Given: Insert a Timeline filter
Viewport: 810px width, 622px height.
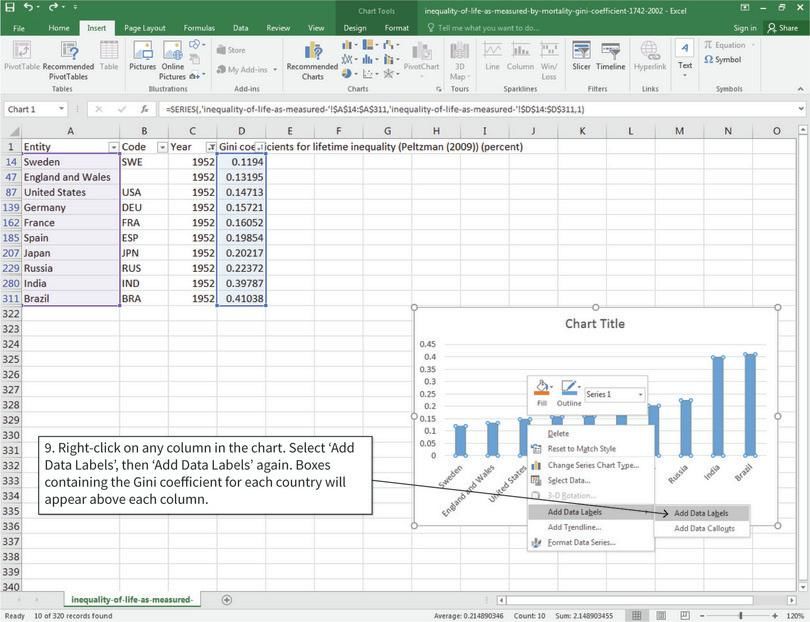Looking at the screenshot, I should click(611, 56).
